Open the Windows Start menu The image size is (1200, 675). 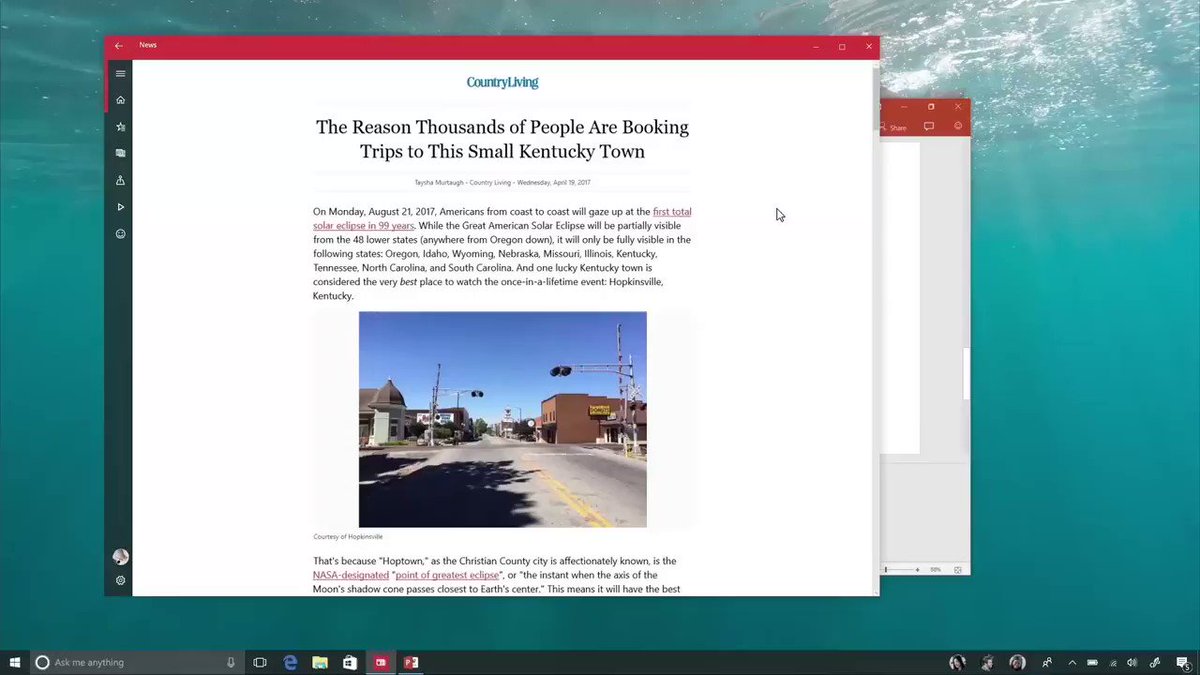click(15, 662)
